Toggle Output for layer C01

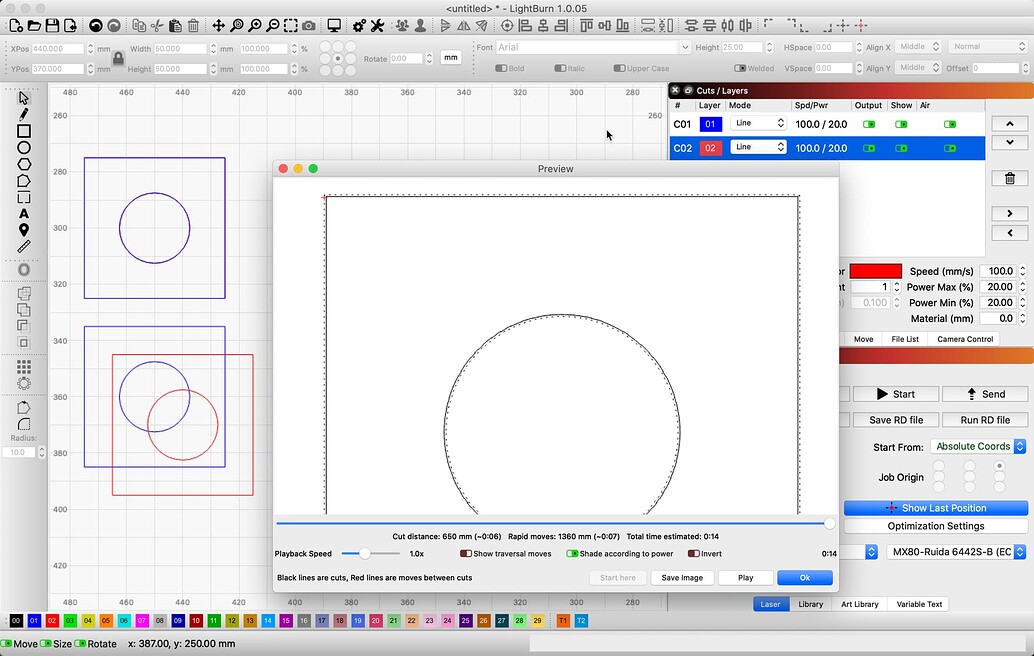(871, 123)
